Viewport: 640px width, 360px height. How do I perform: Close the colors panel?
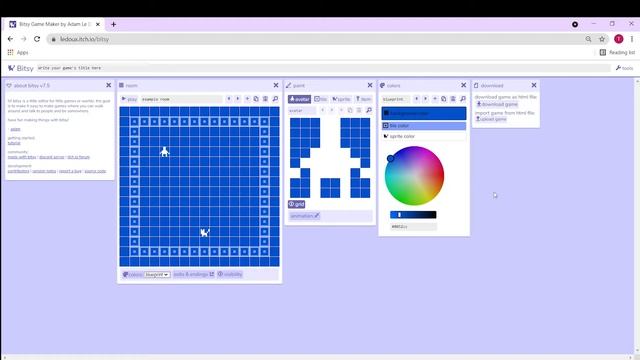463,85
